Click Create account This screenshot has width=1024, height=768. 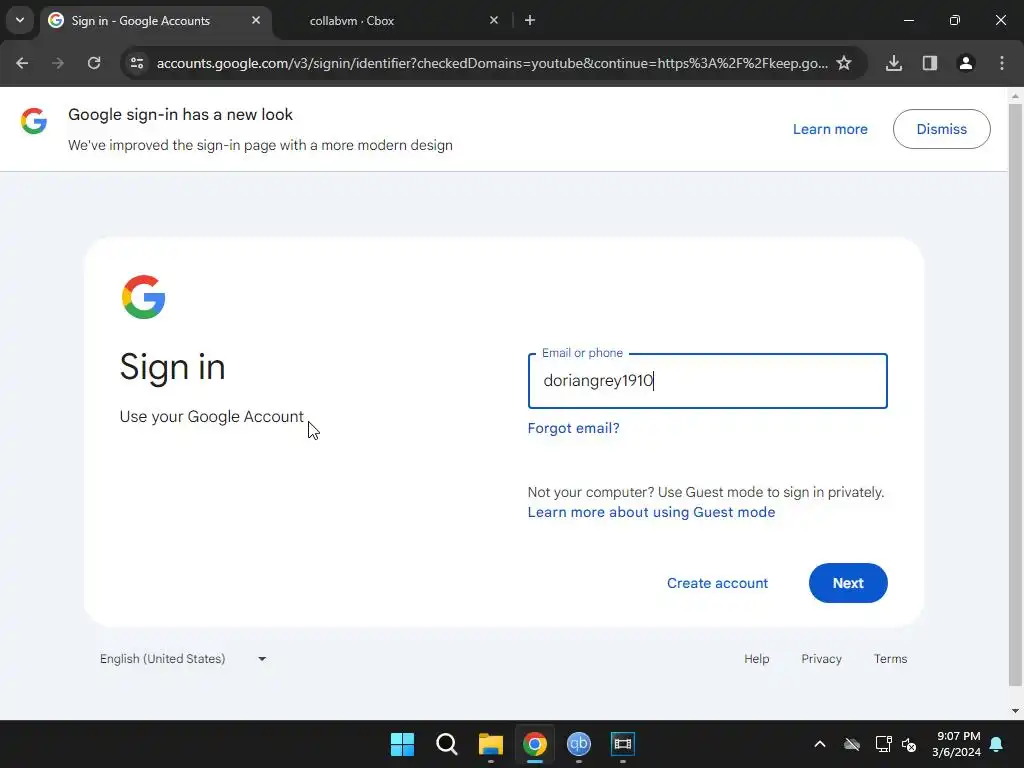click(x=717, y=583)
